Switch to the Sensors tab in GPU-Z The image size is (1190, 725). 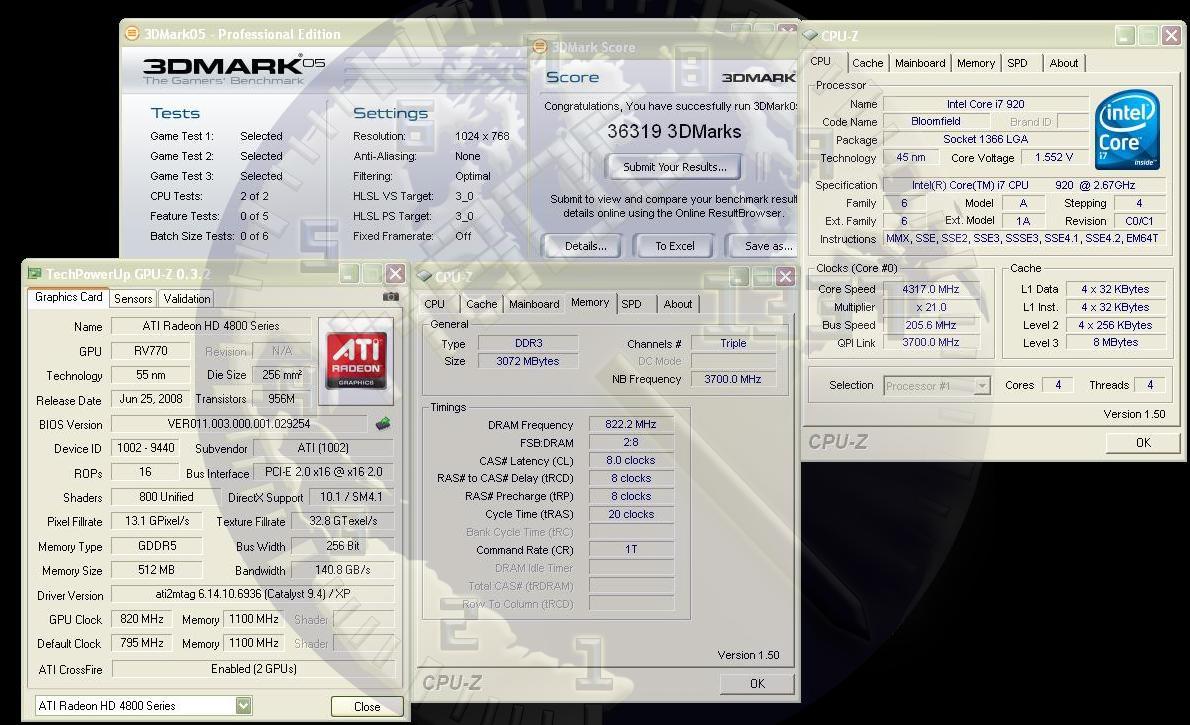(133, 298)
